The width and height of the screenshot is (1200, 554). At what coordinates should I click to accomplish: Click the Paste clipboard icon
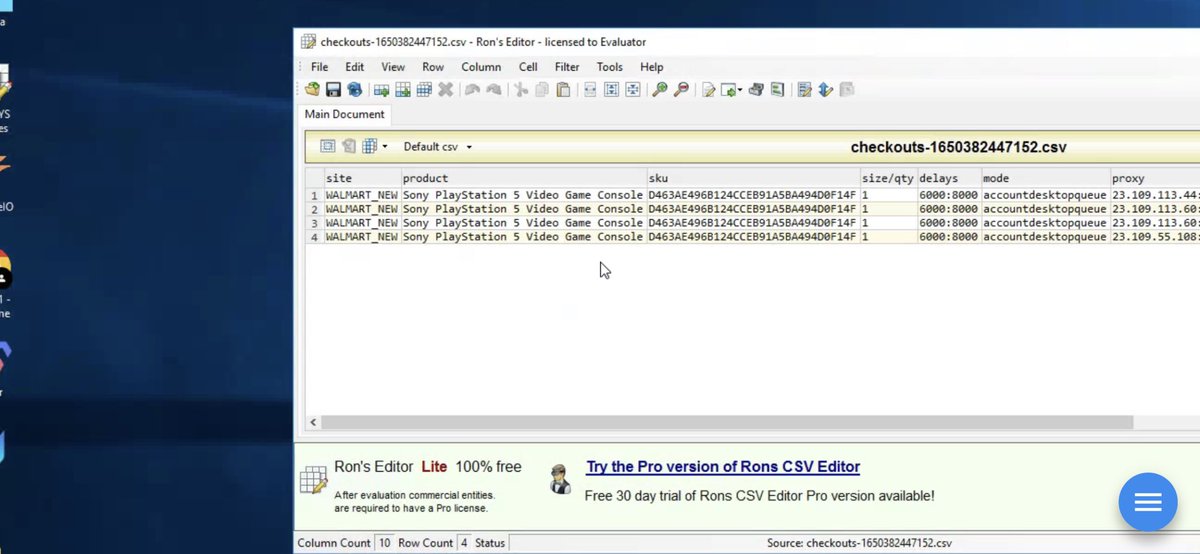pos(564,89)
